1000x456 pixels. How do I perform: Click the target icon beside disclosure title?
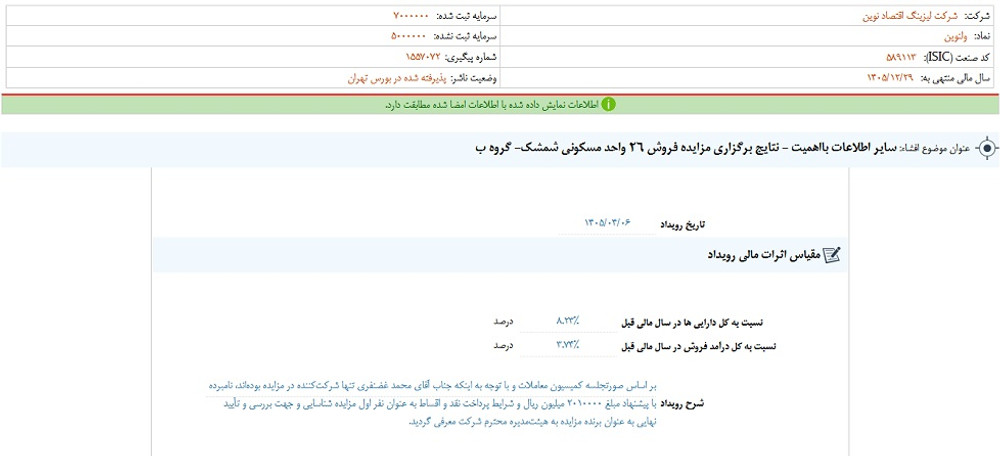[x=987, y=148]
